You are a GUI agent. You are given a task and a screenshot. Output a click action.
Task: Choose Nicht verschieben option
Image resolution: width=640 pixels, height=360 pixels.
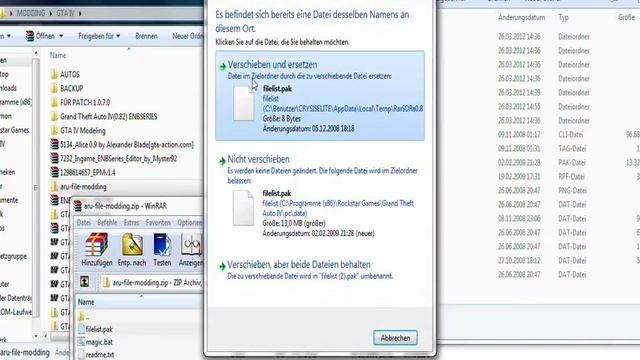tap(320, 197)
